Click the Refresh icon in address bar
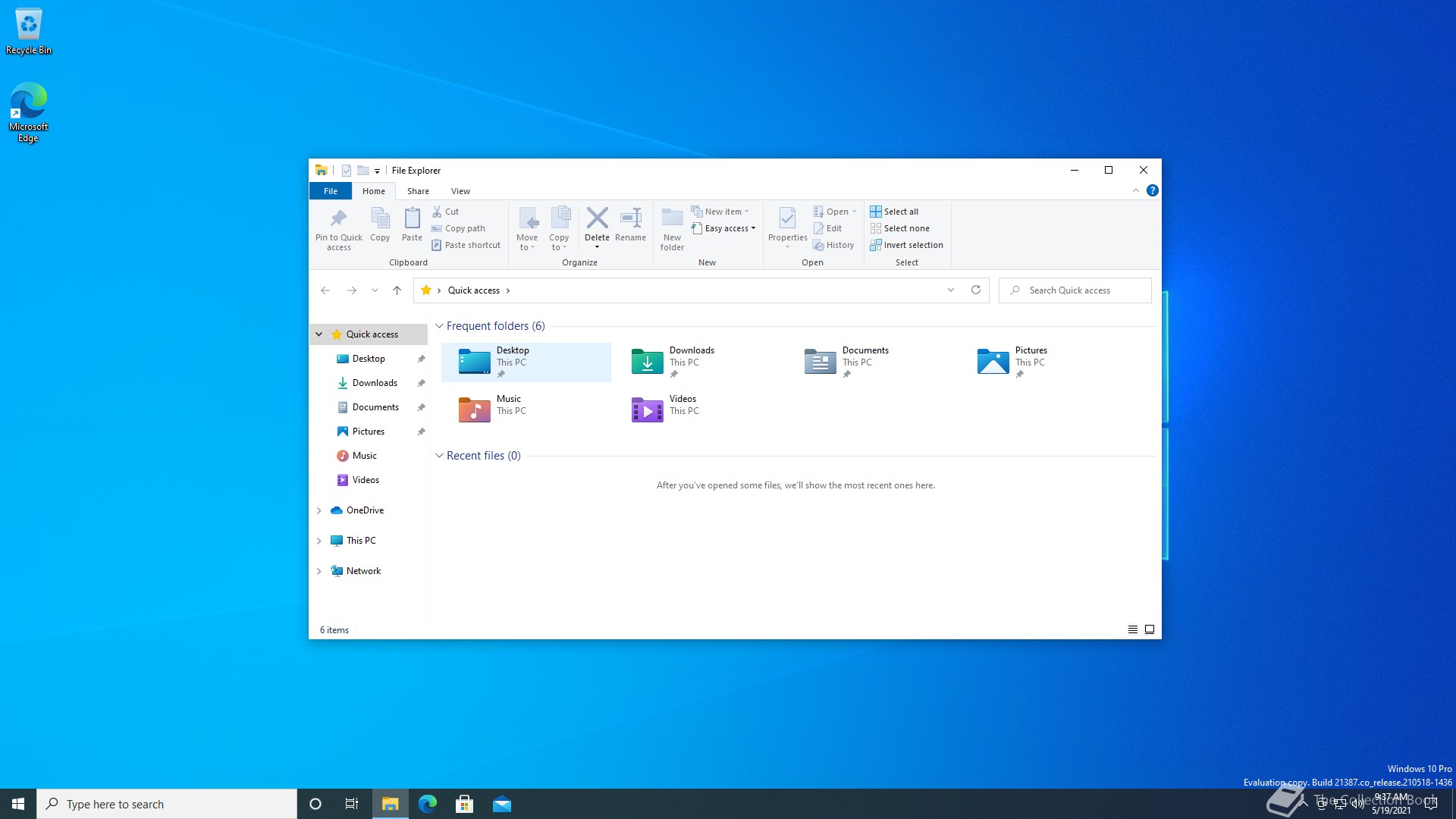1456x819 pixels. click(976, 290)
